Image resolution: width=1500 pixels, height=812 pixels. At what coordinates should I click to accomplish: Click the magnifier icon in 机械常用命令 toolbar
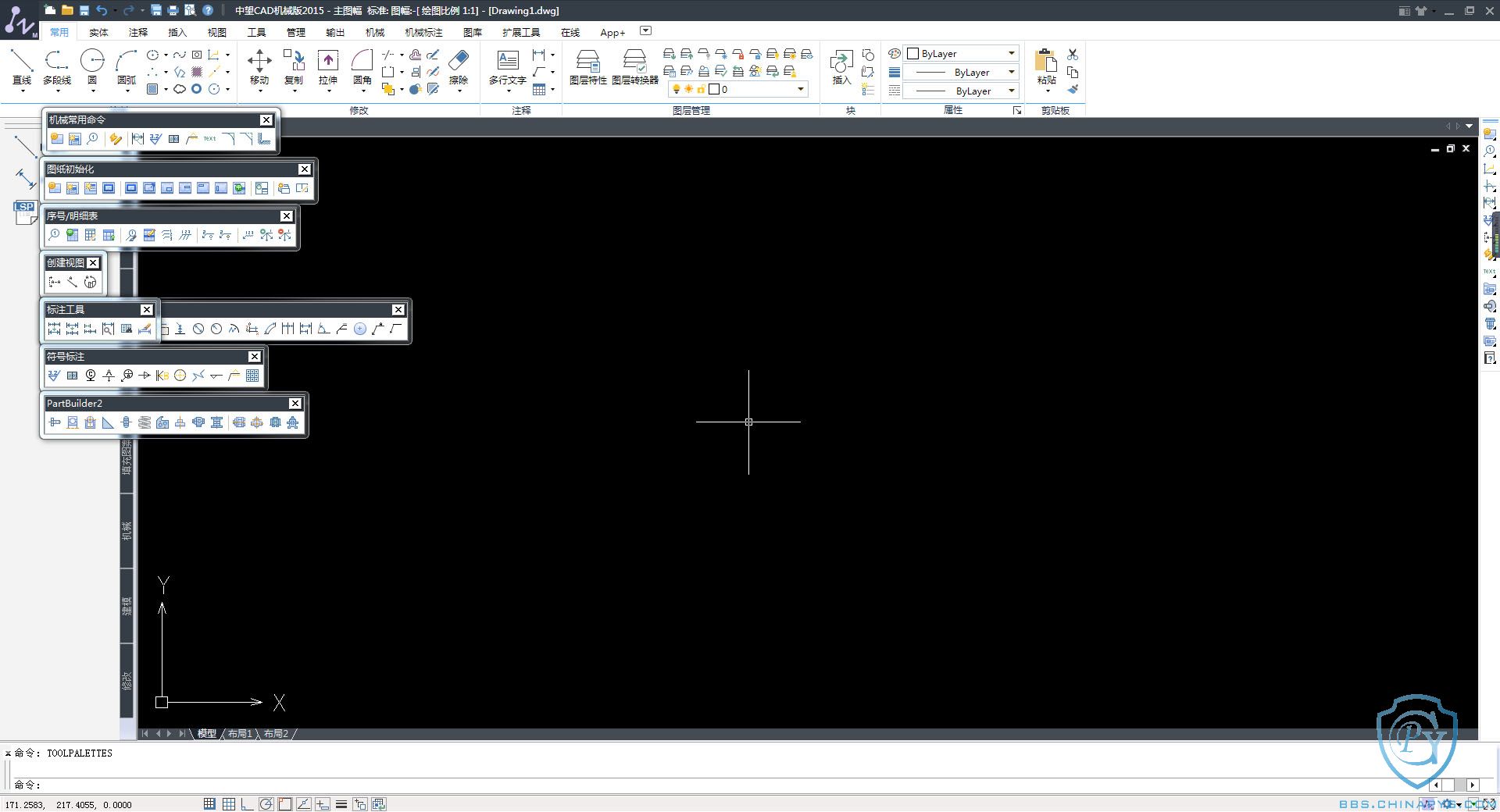pyautogui.click(x=92, y=139)
